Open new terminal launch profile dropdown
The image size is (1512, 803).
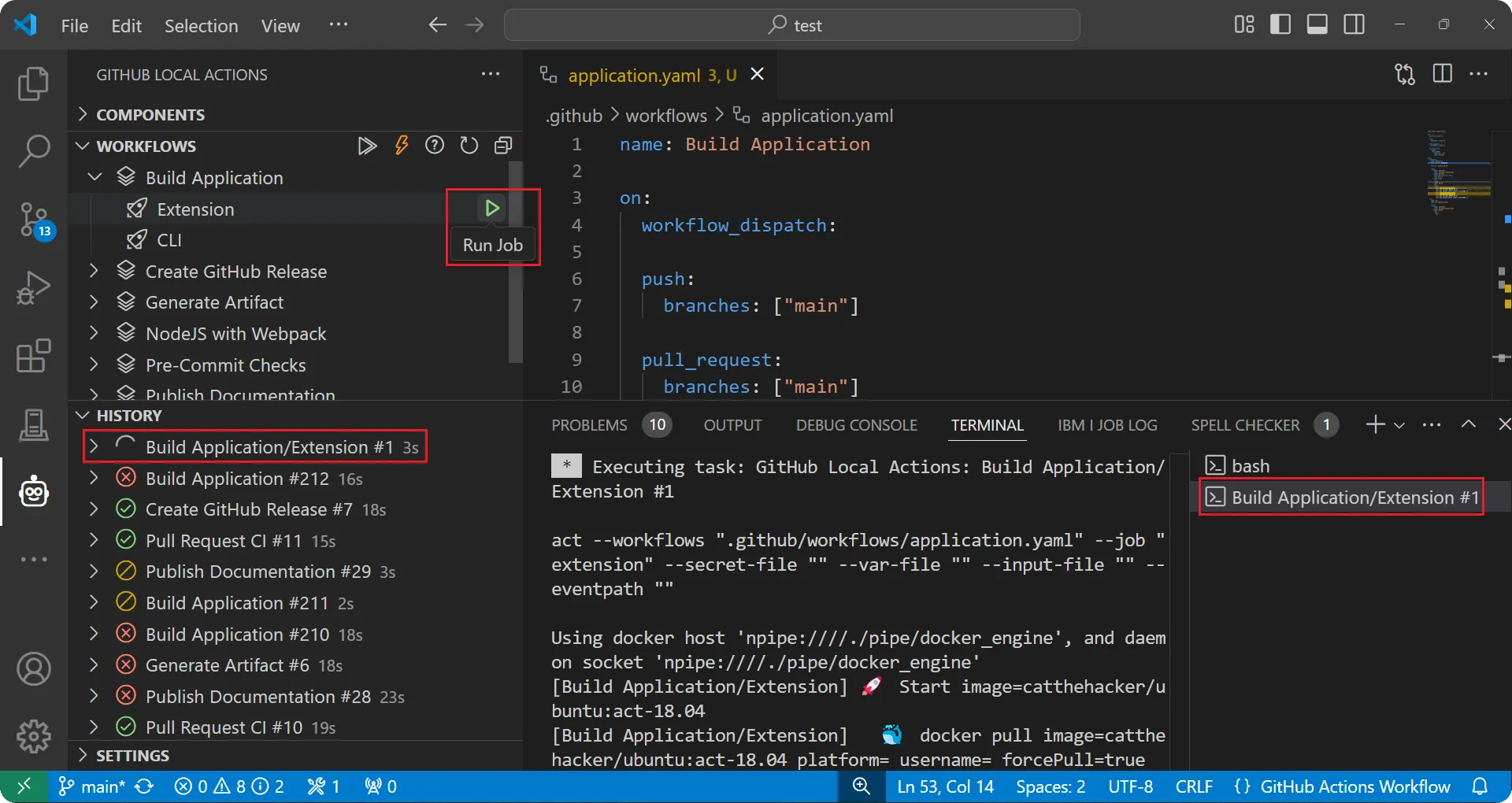[1399, 425]
